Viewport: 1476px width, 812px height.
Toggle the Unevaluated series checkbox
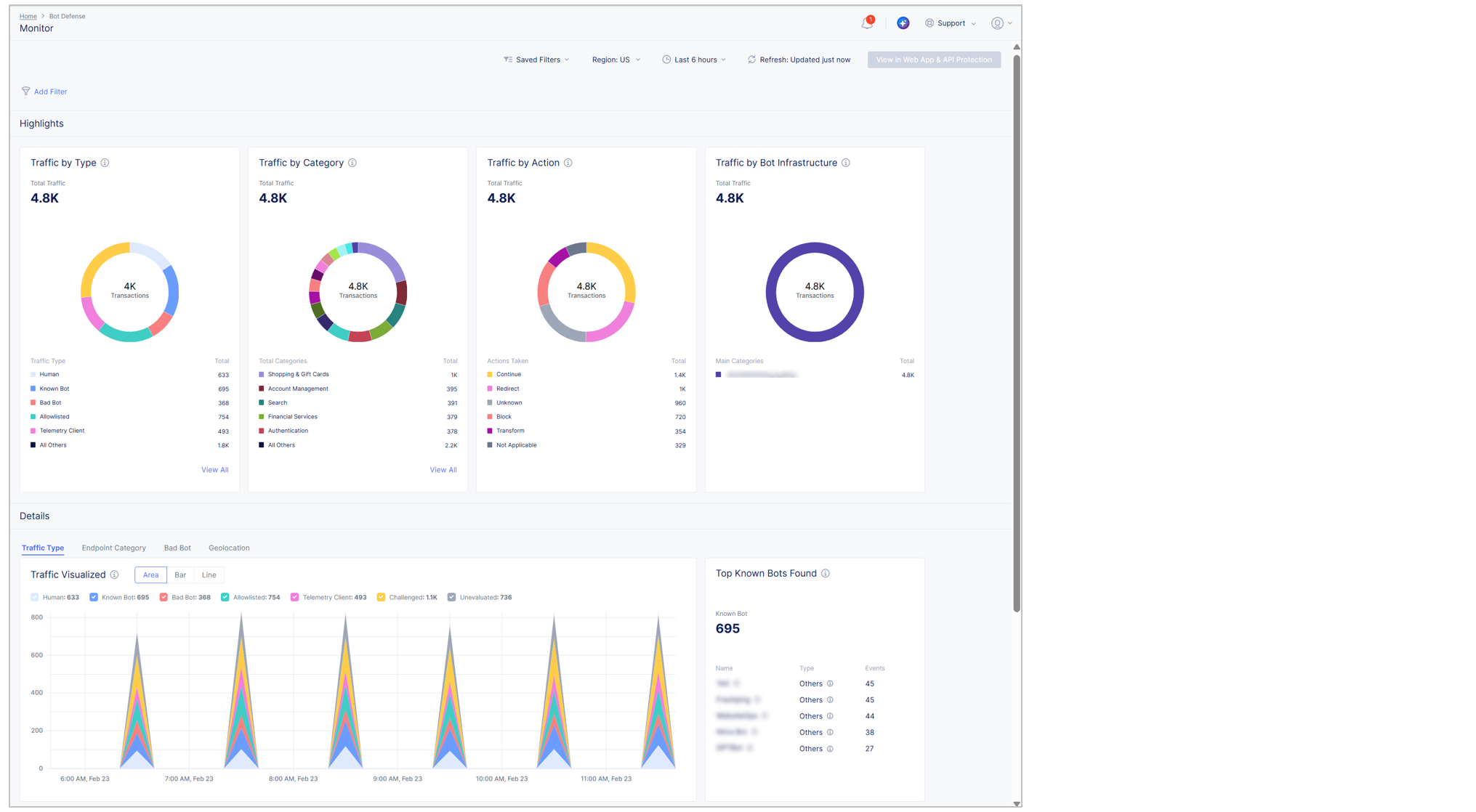(451, 597)
